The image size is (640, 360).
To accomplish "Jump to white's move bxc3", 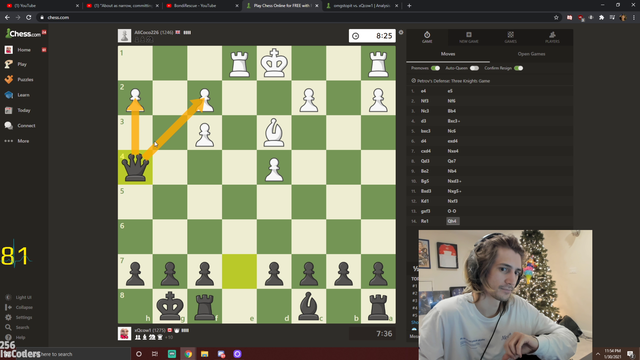I will tap(425, 131).
